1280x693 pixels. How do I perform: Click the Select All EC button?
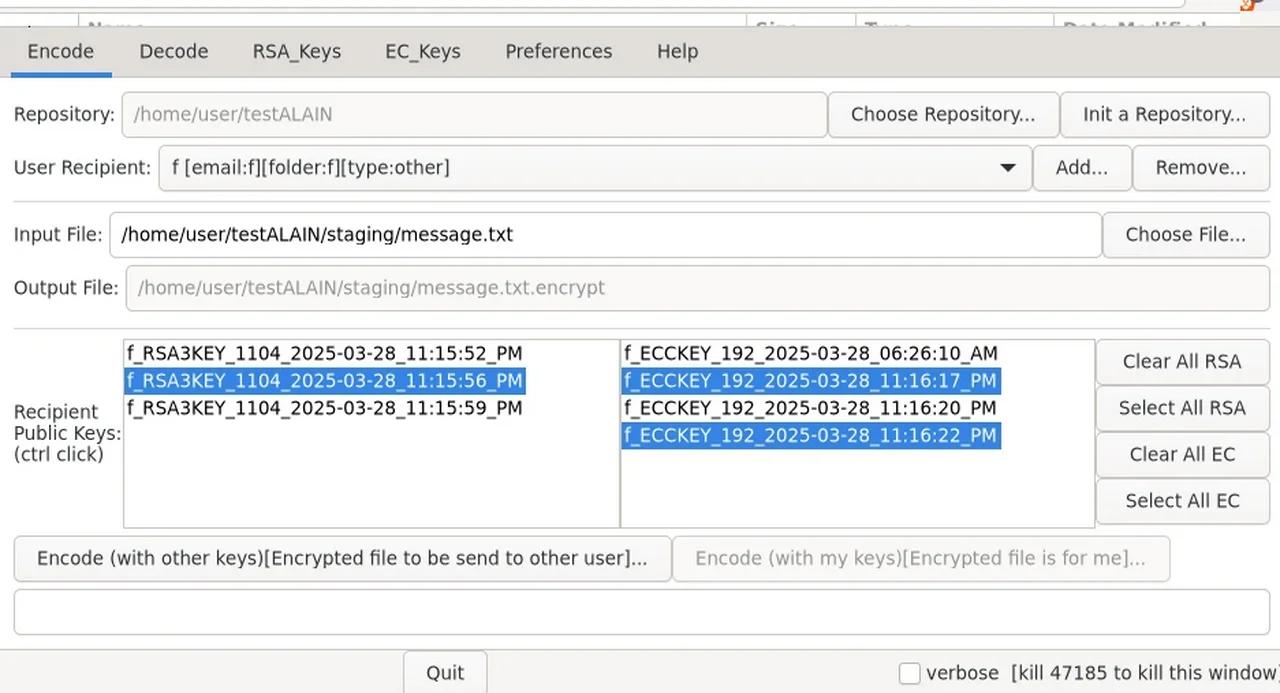[x=1182, y=500]
